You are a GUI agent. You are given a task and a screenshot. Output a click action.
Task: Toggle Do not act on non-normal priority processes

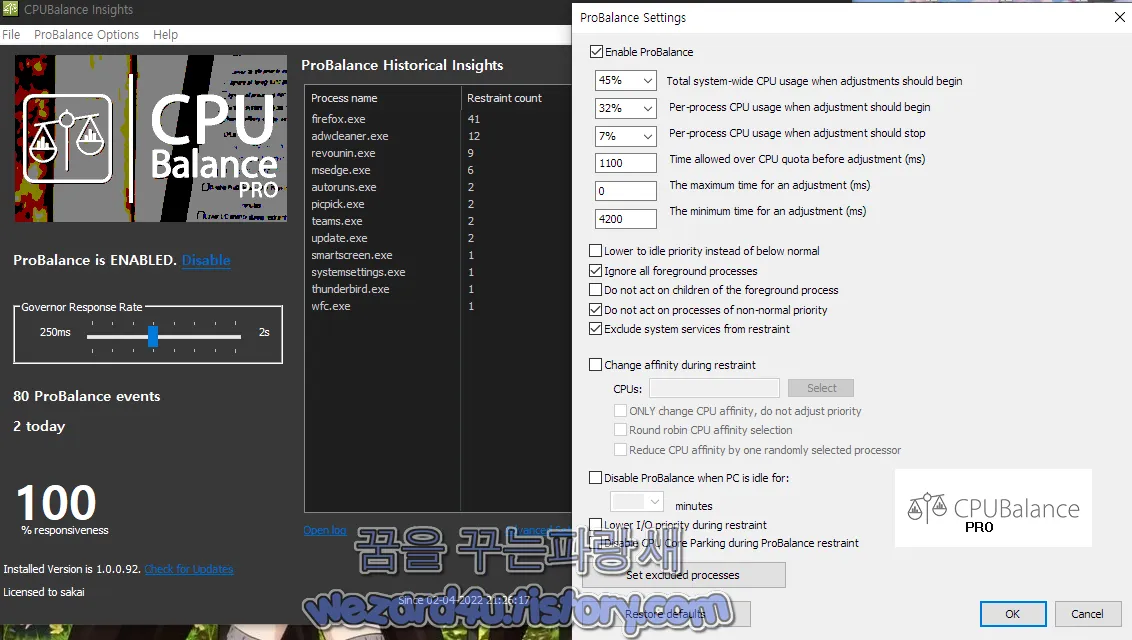click(x=596, y=310)
